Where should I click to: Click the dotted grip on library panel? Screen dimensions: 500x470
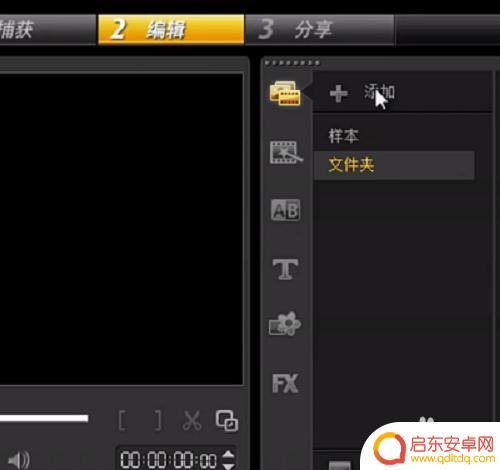(x=292, y=63)
